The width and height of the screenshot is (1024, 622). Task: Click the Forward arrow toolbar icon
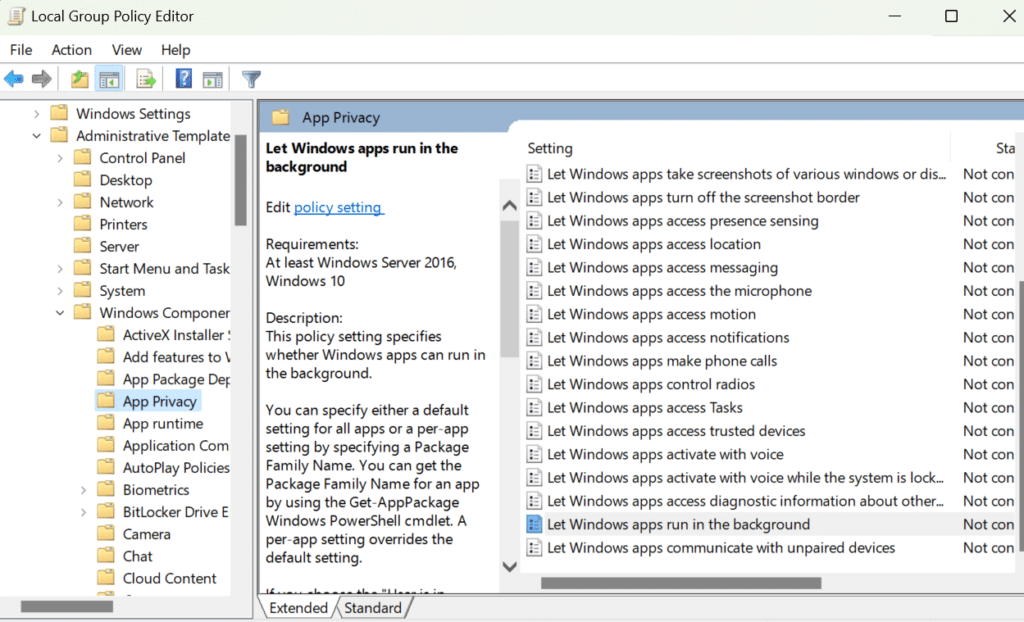tap(42, 79)
